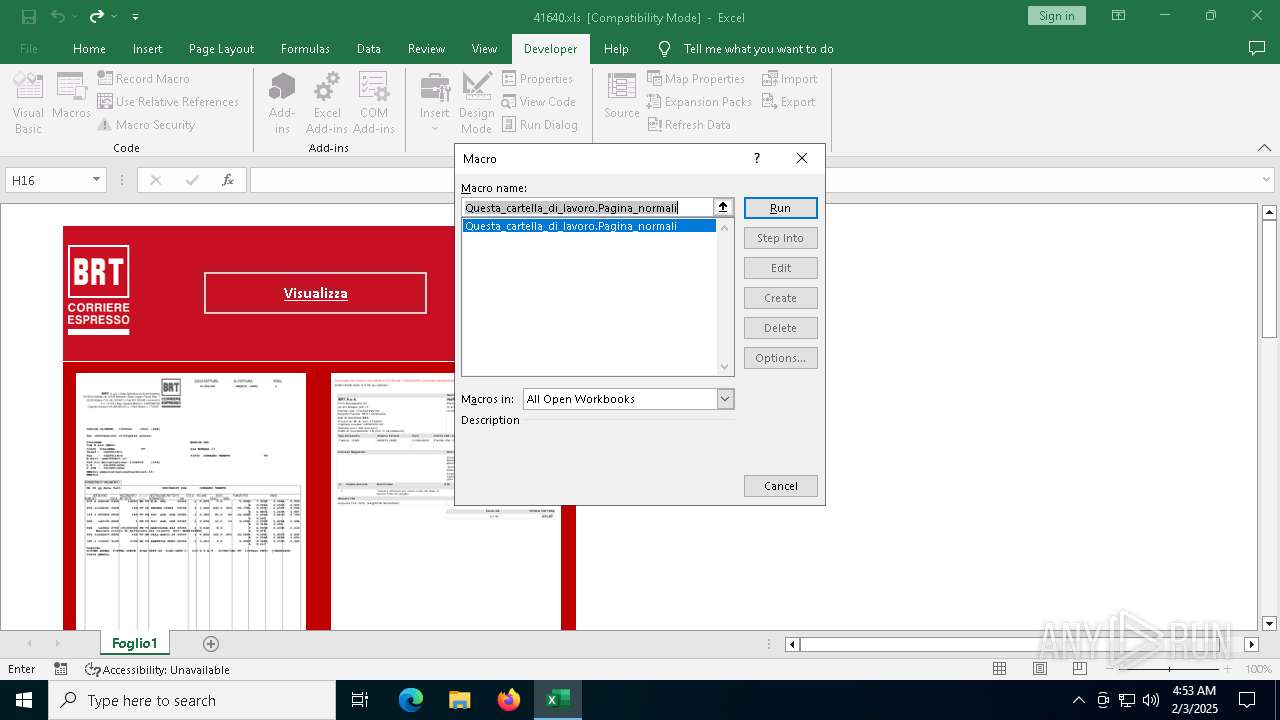Cancel the Macro dialog

pyautogui.click(x=780, y=486)
